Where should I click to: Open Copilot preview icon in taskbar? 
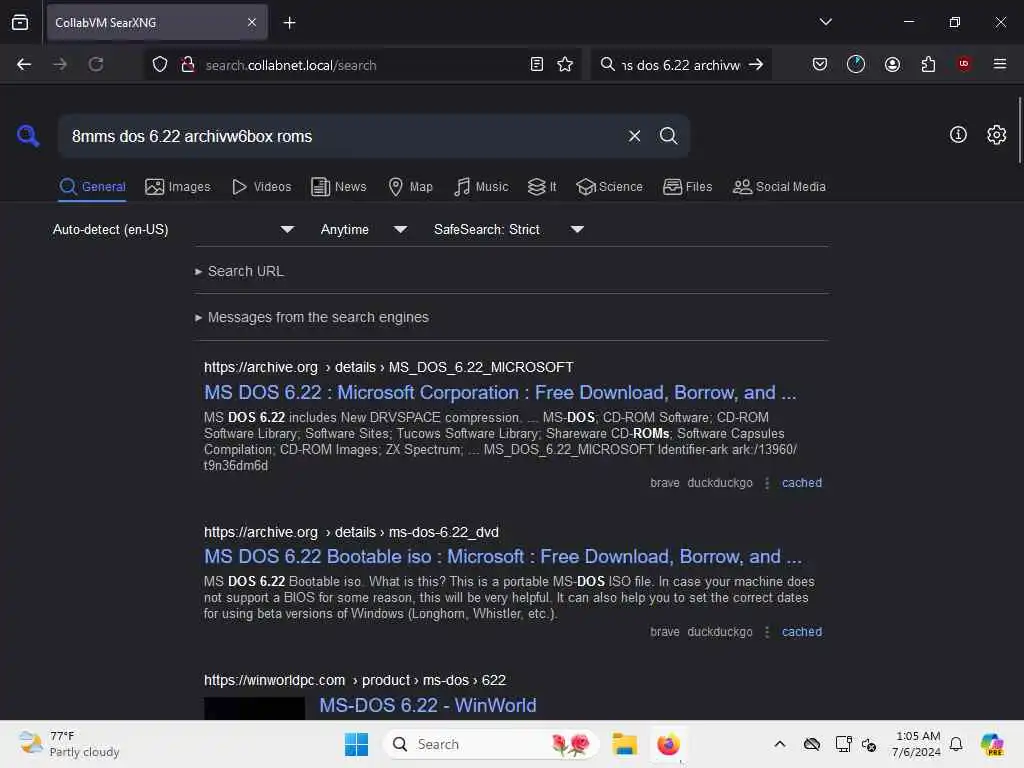(x=991, y=744)
